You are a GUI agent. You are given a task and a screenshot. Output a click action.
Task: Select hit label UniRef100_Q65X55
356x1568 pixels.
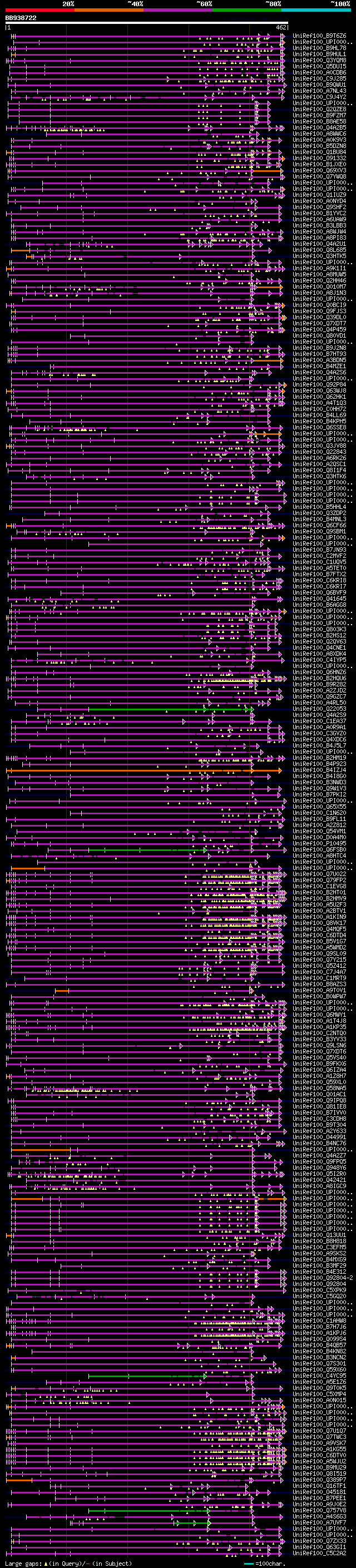point(319,807)
